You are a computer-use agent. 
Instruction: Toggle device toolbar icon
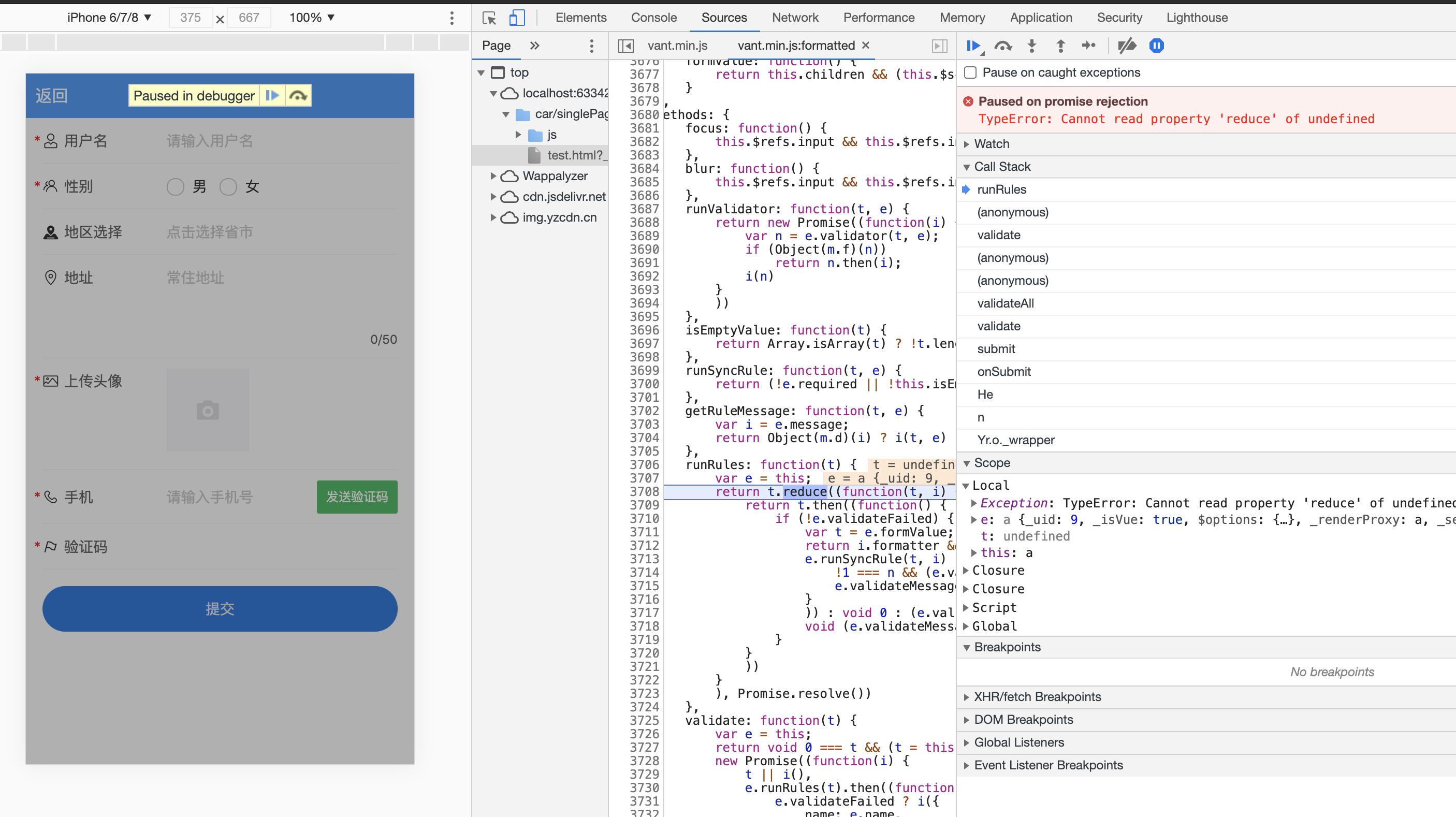517,18
